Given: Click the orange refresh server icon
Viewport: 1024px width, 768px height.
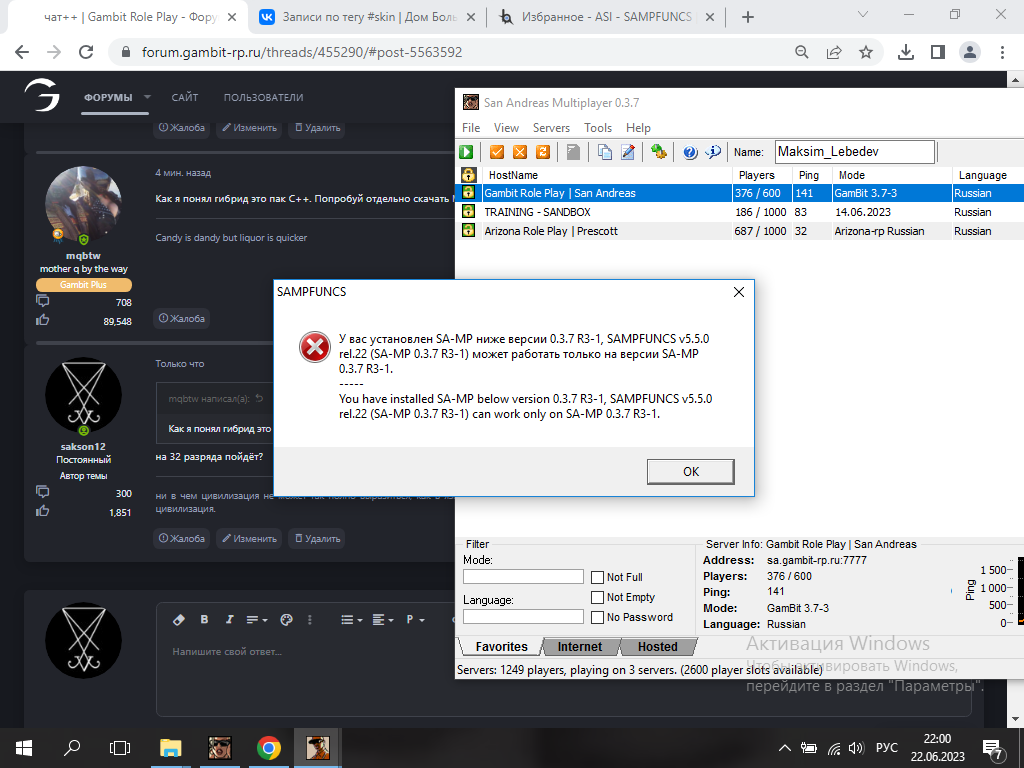Looking at the screenshot, I should tap(543, 152).
